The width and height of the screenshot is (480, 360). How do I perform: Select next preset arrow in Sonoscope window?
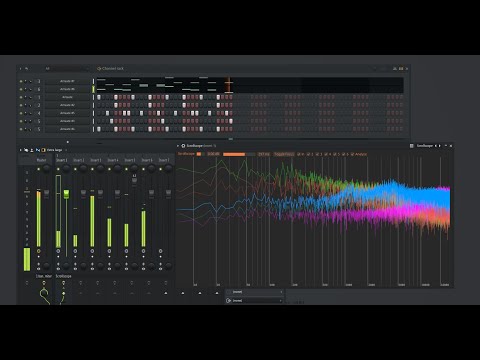tap(440, 146)
